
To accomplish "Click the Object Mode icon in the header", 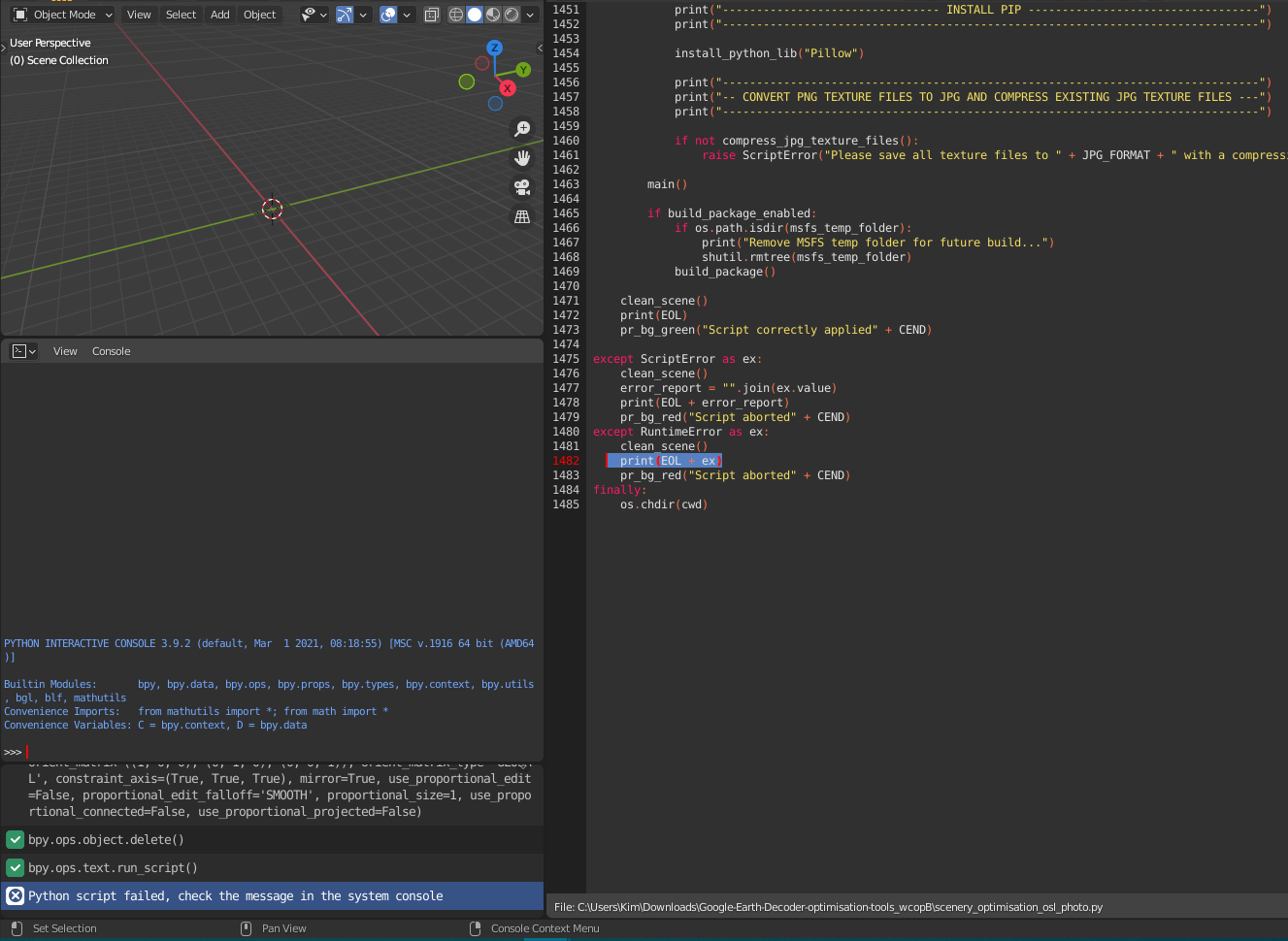I will coord(19,15).
